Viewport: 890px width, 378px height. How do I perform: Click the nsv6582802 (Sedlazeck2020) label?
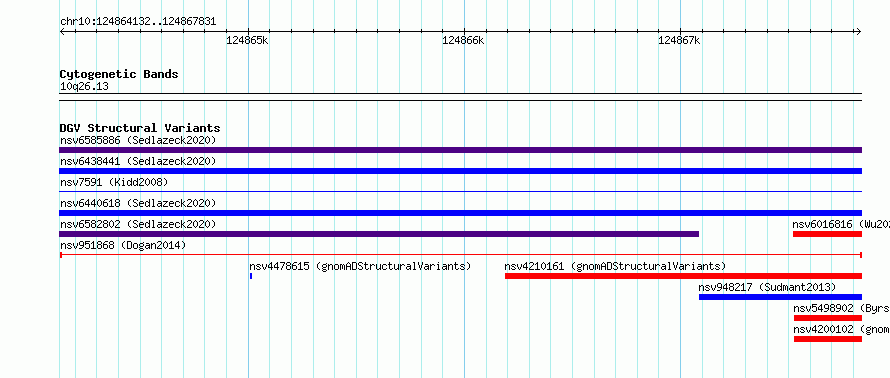[138, 224]
